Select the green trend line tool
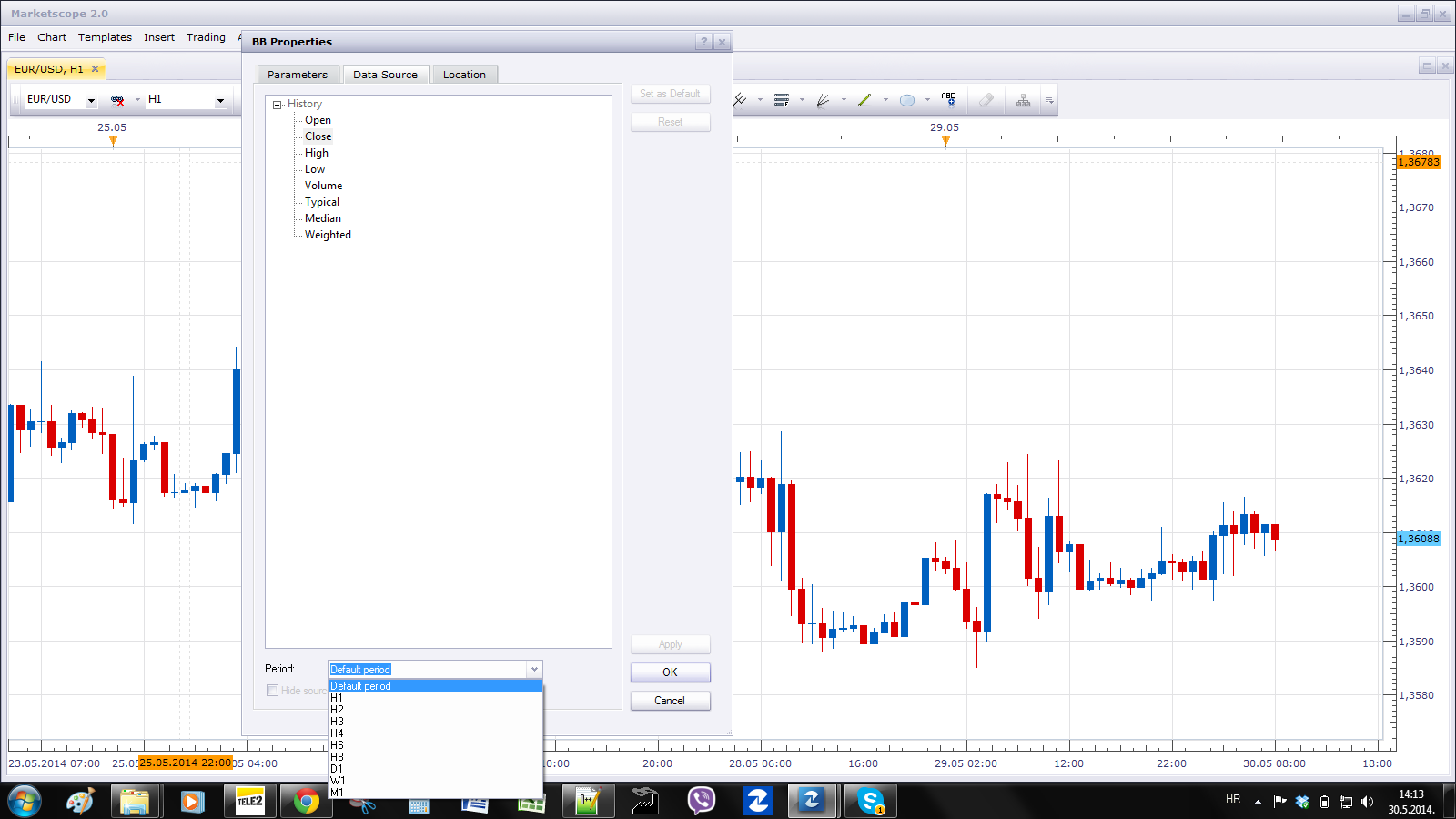This screenshot has width=1456, height=819. (x=864, y=100)
